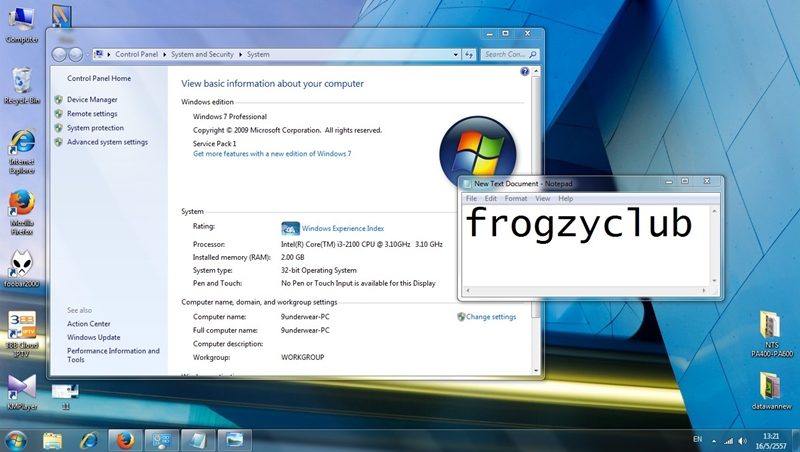This screenshot has width=800, height=452.
Task: Click the System window scroll up arrow
Action: pos(536,71)
